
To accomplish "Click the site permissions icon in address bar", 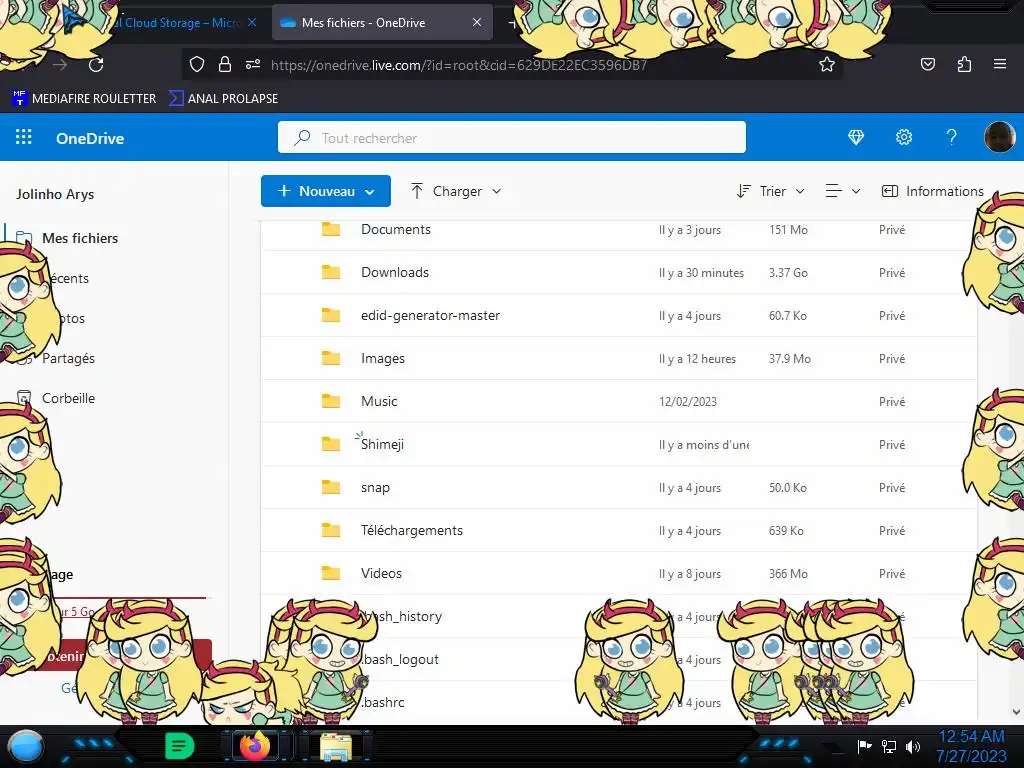I will [x=253, y=65].
